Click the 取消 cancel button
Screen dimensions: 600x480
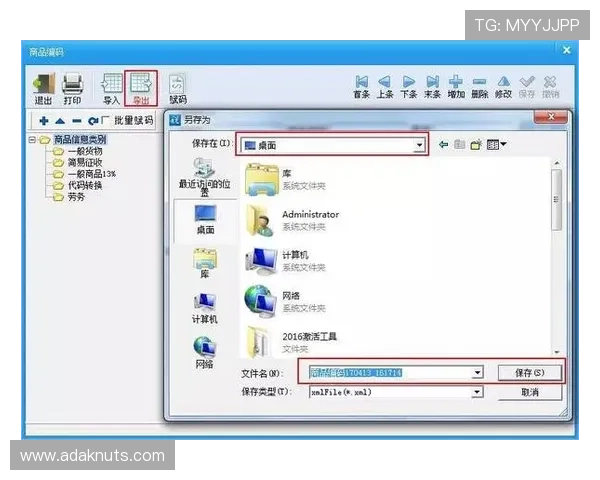point(529,392)
